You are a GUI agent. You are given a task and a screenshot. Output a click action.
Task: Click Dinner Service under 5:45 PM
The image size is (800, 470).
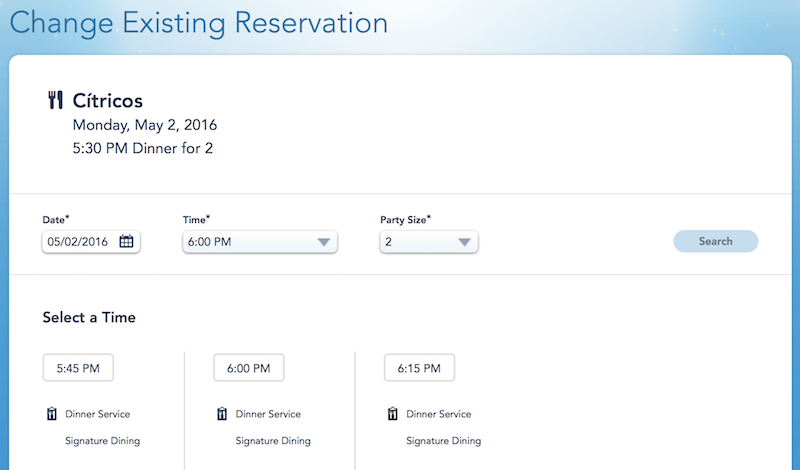(x=97, y=414)
